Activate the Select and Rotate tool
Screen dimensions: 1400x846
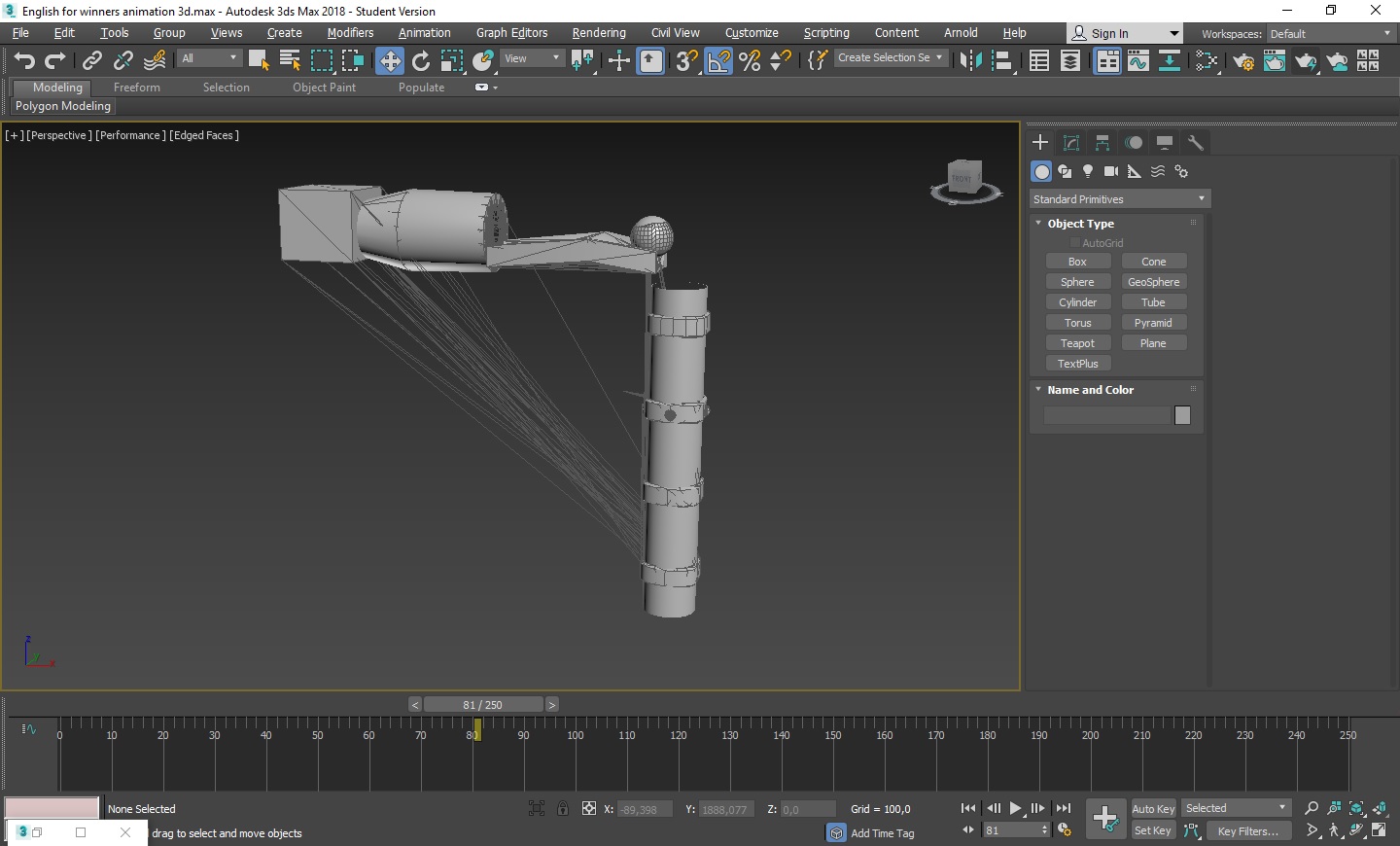tap(421, 60)
